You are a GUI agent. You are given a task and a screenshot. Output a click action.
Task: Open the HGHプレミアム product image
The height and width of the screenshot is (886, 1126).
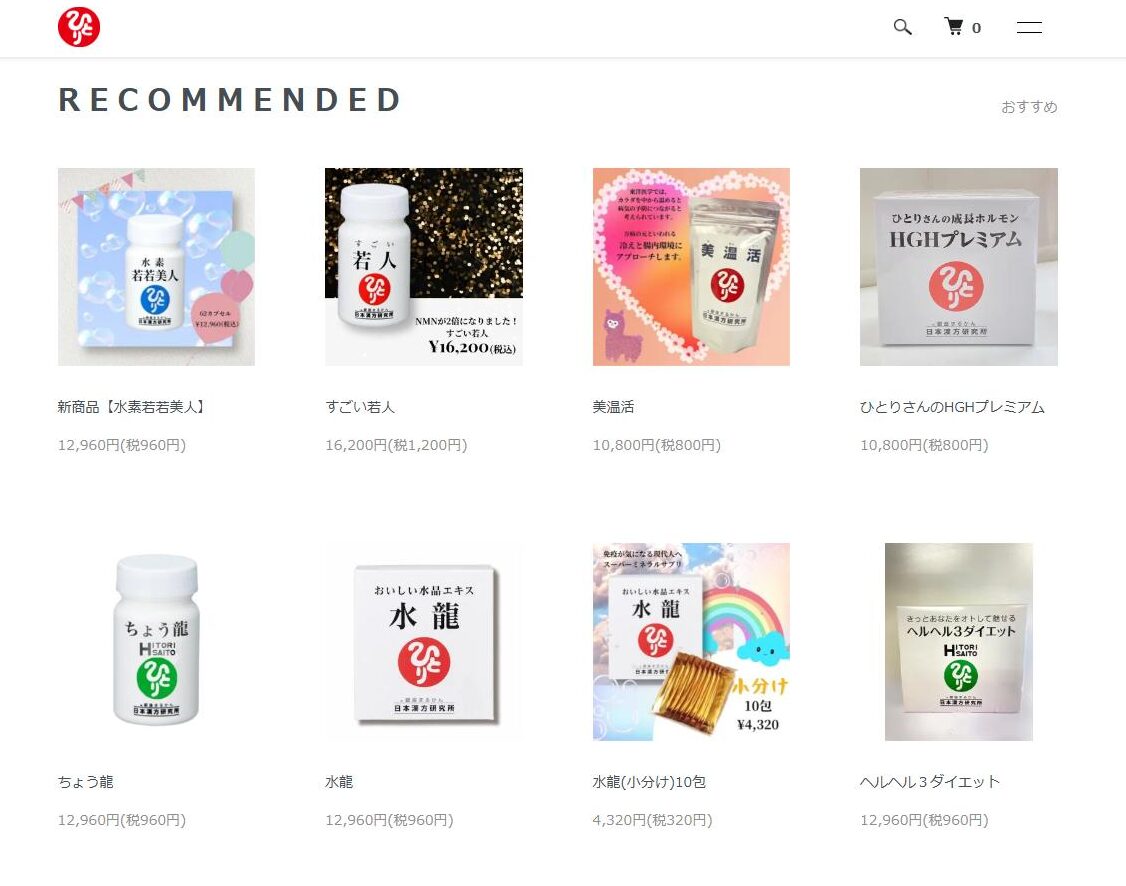pos(959,267)
